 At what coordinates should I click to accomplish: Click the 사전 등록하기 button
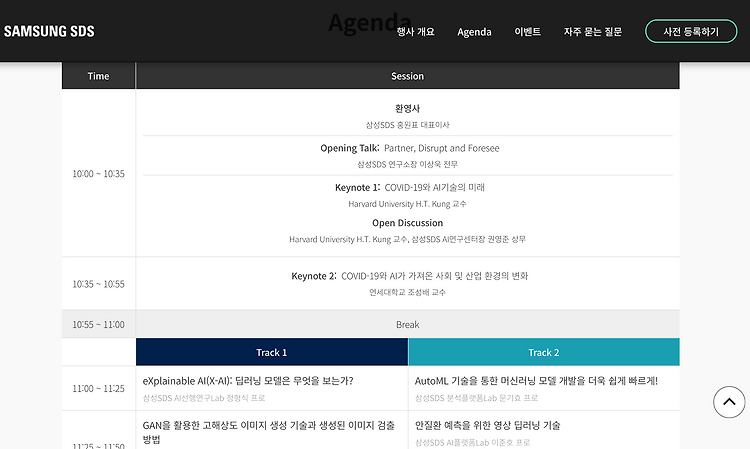click(x=691, y=31)
